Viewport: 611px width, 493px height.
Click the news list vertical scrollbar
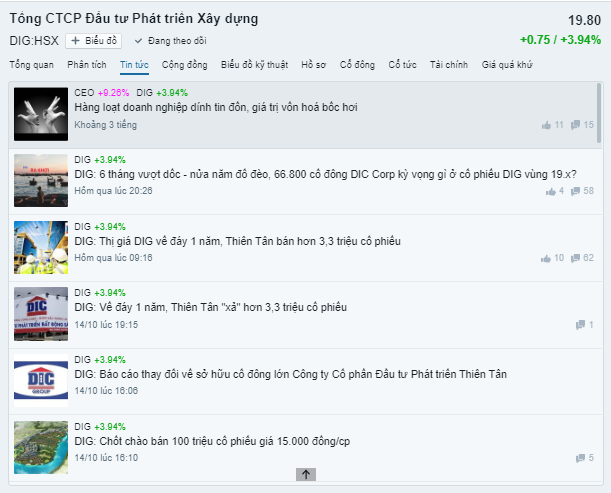click(599, 113)
